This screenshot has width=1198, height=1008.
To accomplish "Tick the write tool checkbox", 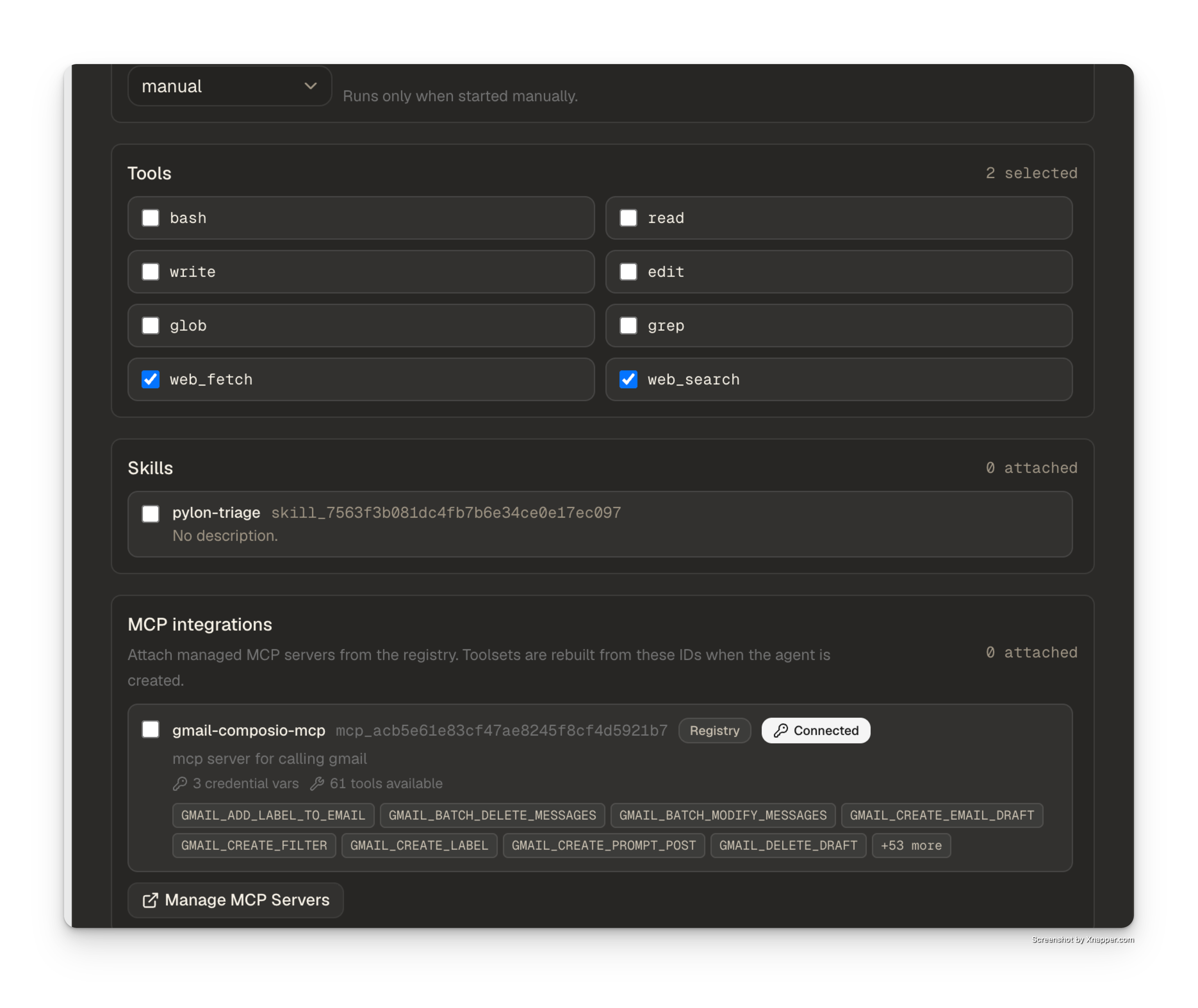I will [150, 271].
